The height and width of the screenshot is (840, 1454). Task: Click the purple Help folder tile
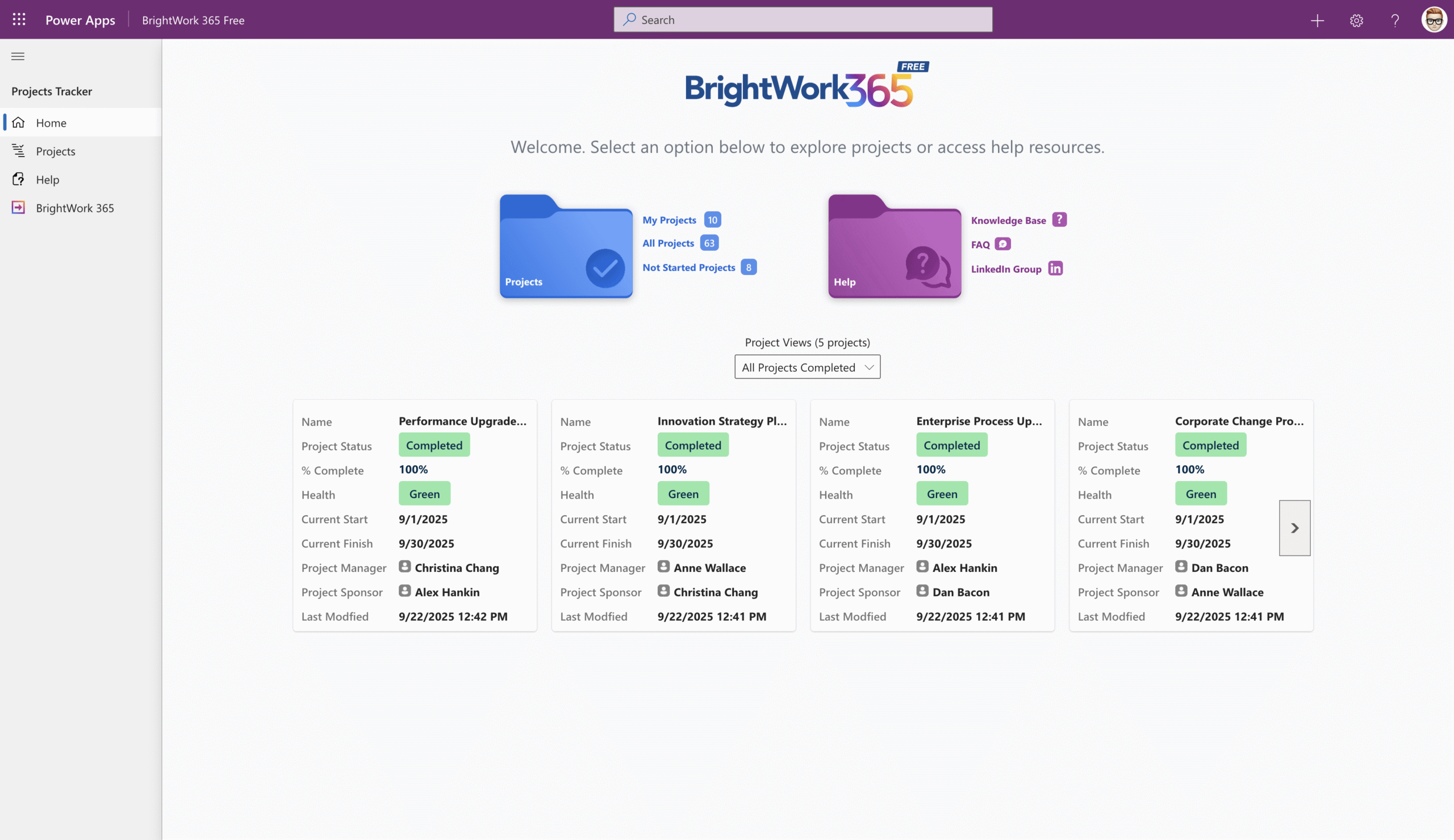pos(894,247)
